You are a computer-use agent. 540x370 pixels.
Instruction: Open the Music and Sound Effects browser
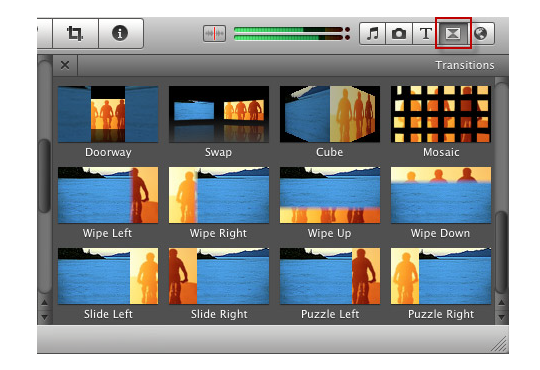point(372,33)
